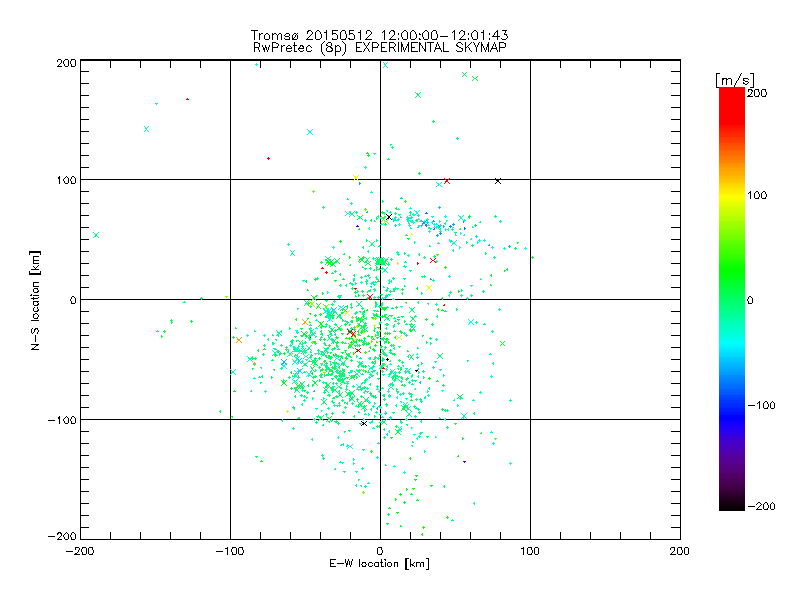Click the green X marker near -190 km east
Screen dimensions: 800x600
tap(96, 235)
